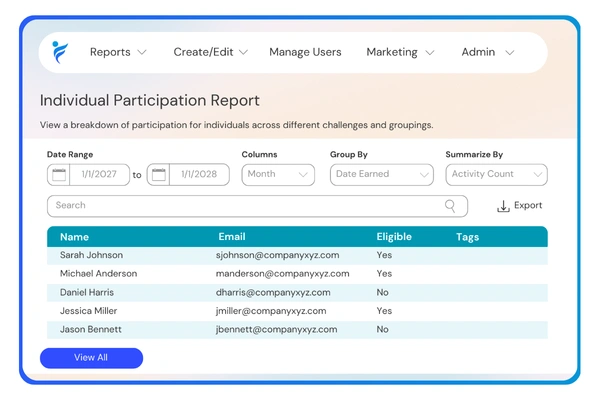Select the Michael Anderson row name
Image resolution: width=600 pixels, height=400 pixels.
98,274
